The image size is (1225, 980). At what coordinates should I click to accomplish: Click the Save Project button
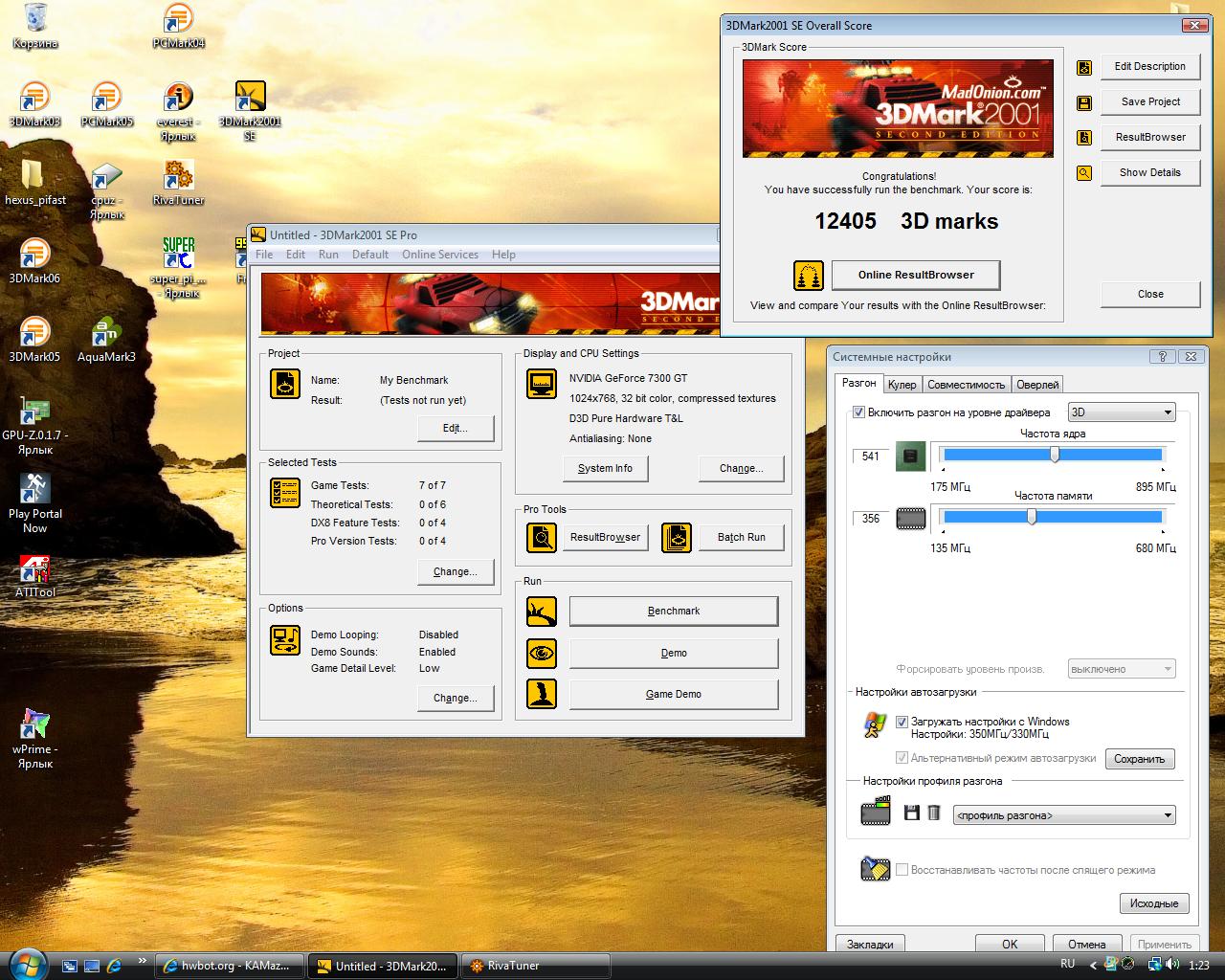coord(1150,101)
